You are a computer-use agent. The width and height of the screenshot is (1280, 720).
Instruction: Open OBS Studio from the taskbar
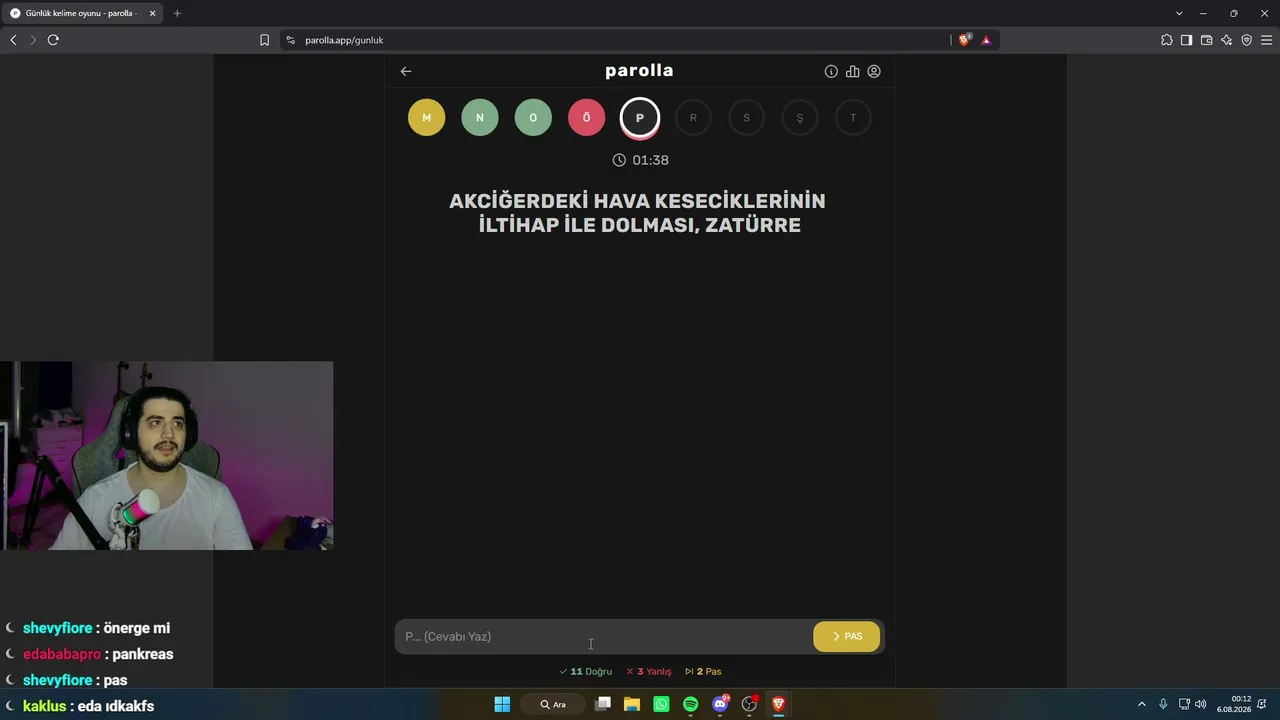click(x=749, y=704)
